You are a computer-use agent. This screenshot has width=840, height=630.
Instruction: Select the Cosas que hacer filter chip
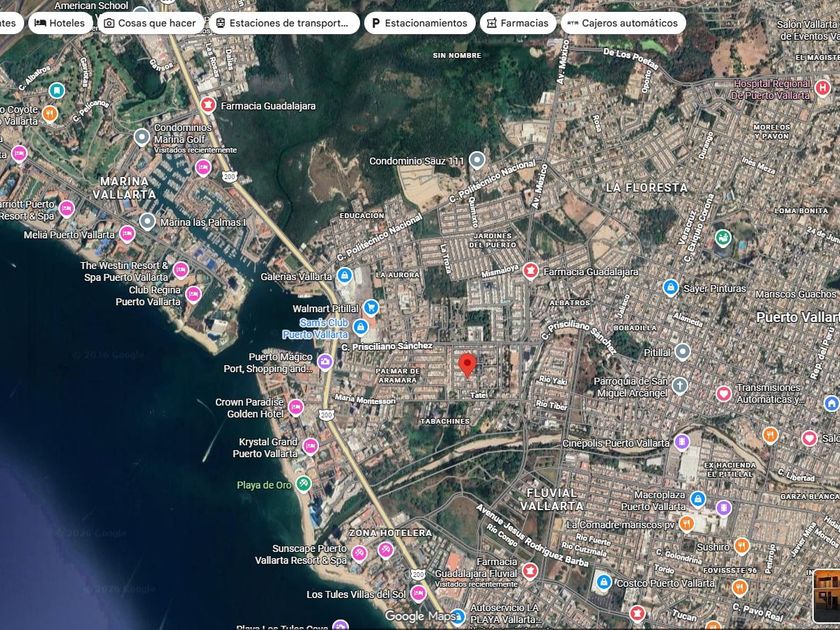(151, 23)
